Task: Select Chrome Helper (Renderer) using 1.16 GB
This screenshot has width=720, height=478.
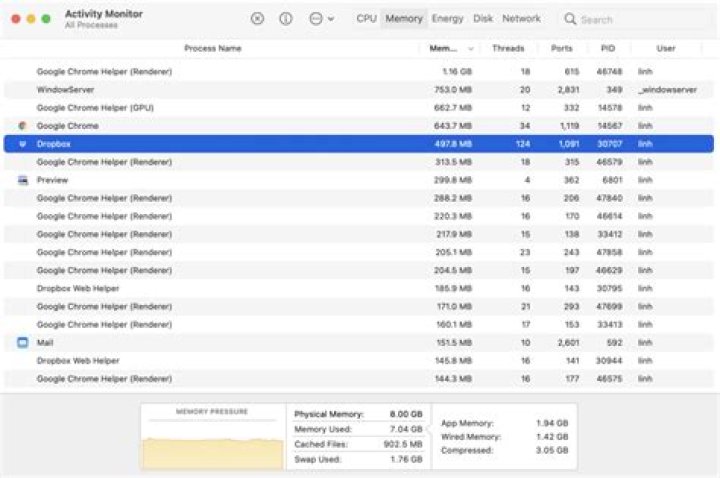Action: click(359, 72)
